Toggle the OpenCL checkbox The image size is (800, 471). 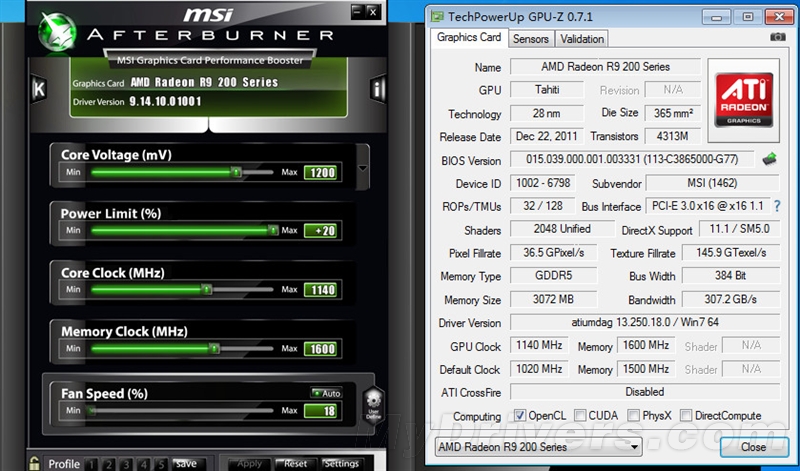(x=519, y=415)
